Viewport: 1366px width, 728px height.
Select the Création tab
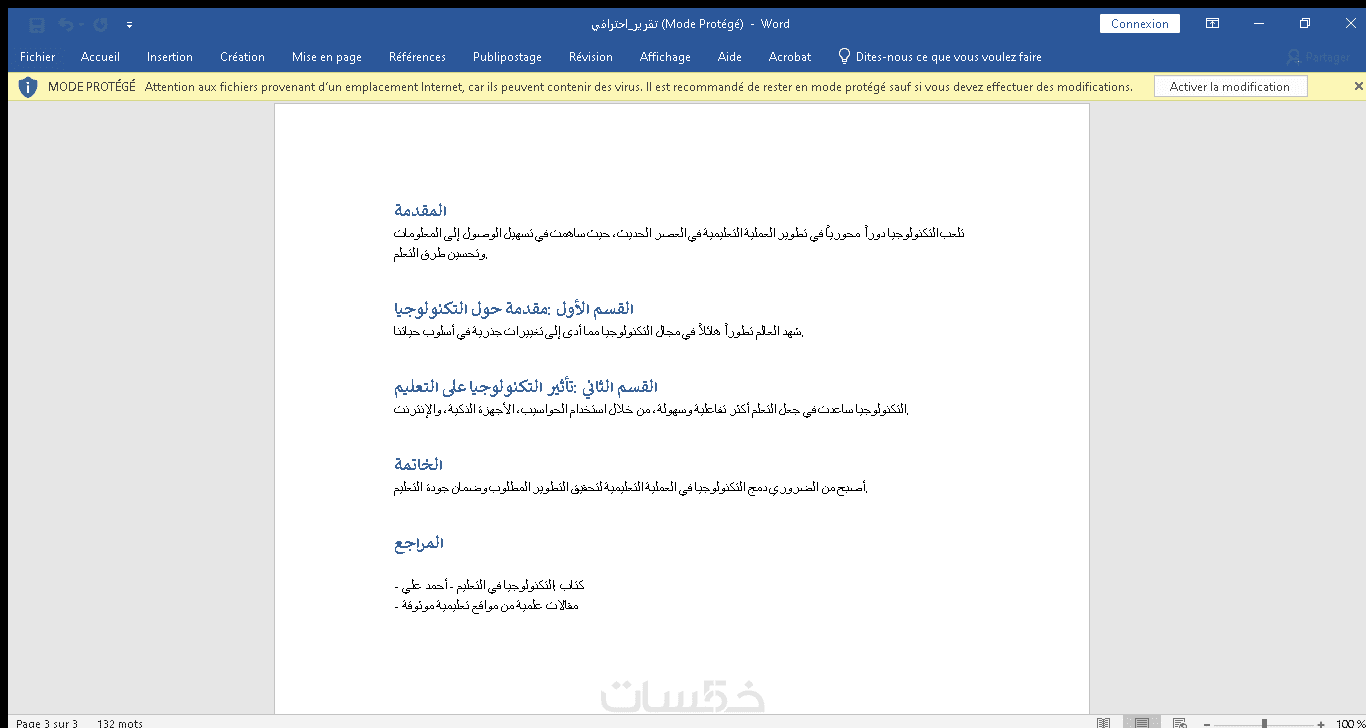pos(243,57)
